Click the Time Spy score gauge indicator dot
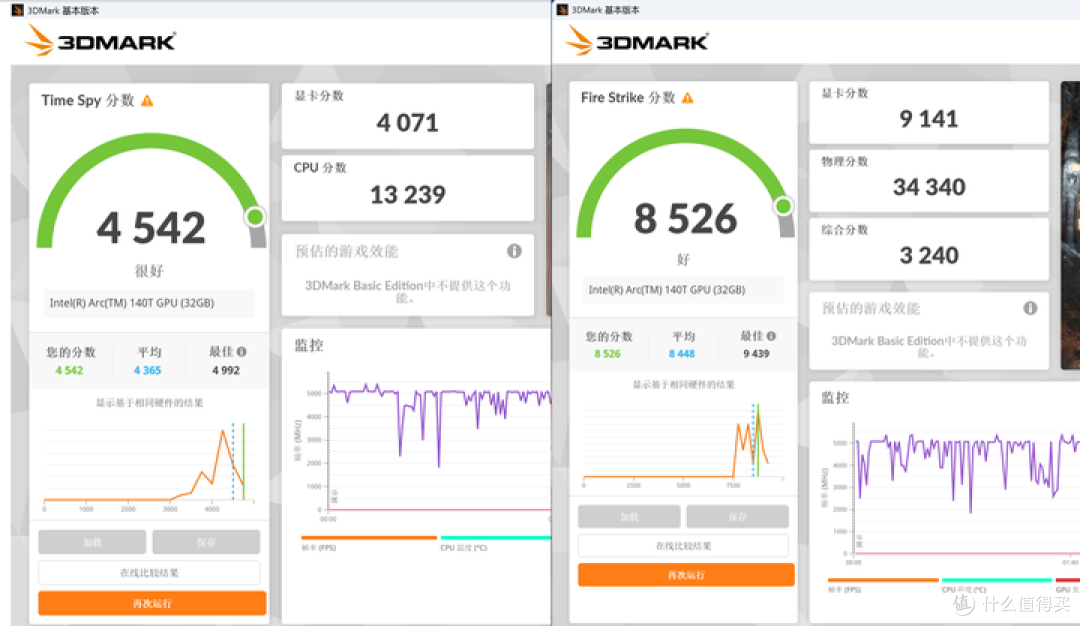The image size is (1080, 626). coord(255,217)
